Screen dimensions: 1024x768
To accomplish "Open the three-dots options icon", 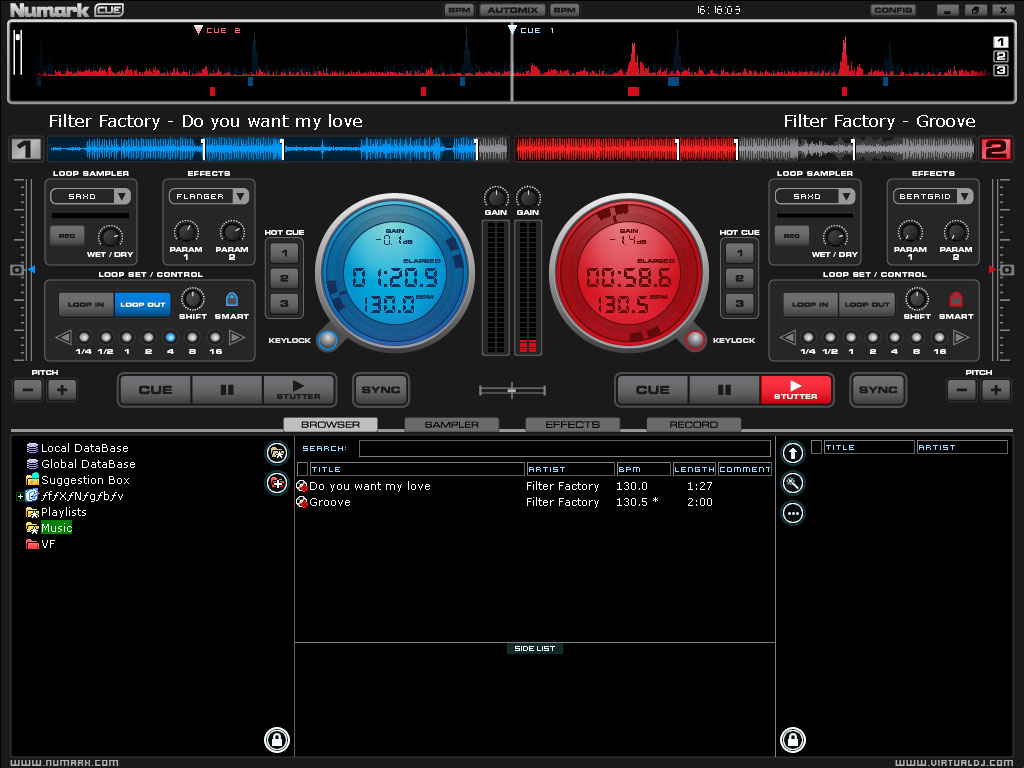I will 793,513.
